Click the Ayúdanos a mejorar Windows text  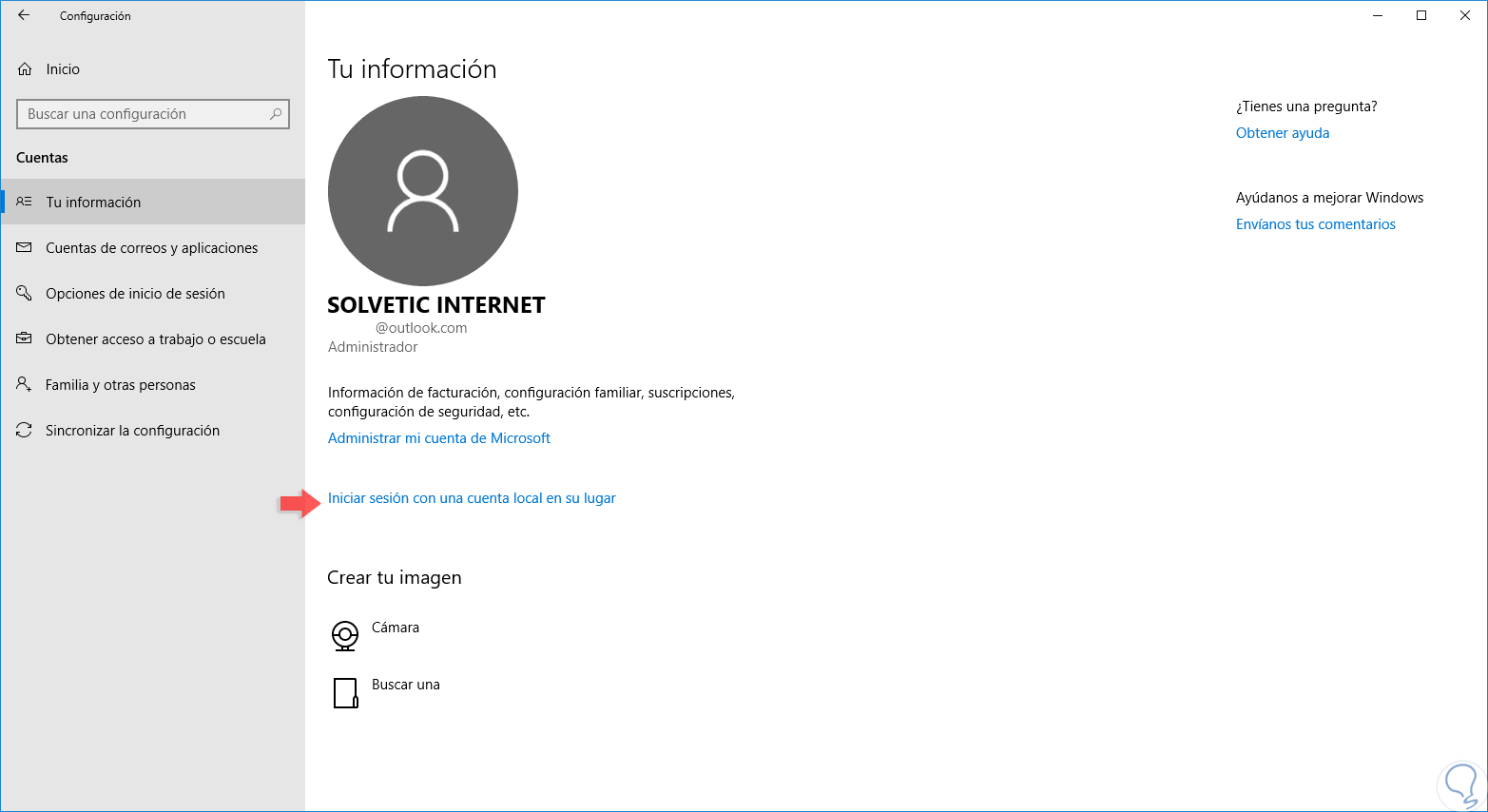pyautogui.click(x=1330, y=198)
